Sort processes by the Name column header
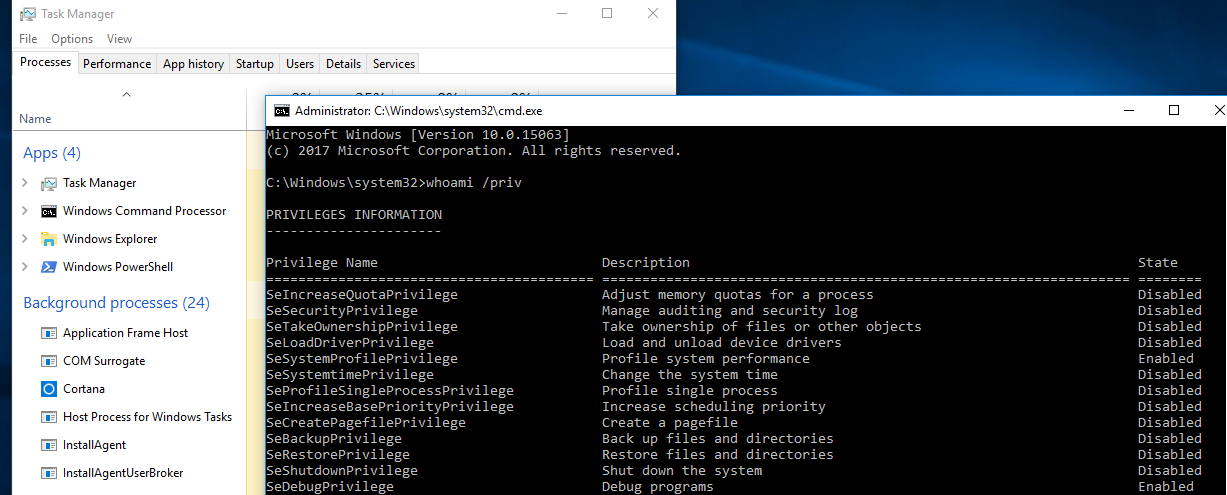The width and height of the screenshot is (1227, 495). [35, 119]
